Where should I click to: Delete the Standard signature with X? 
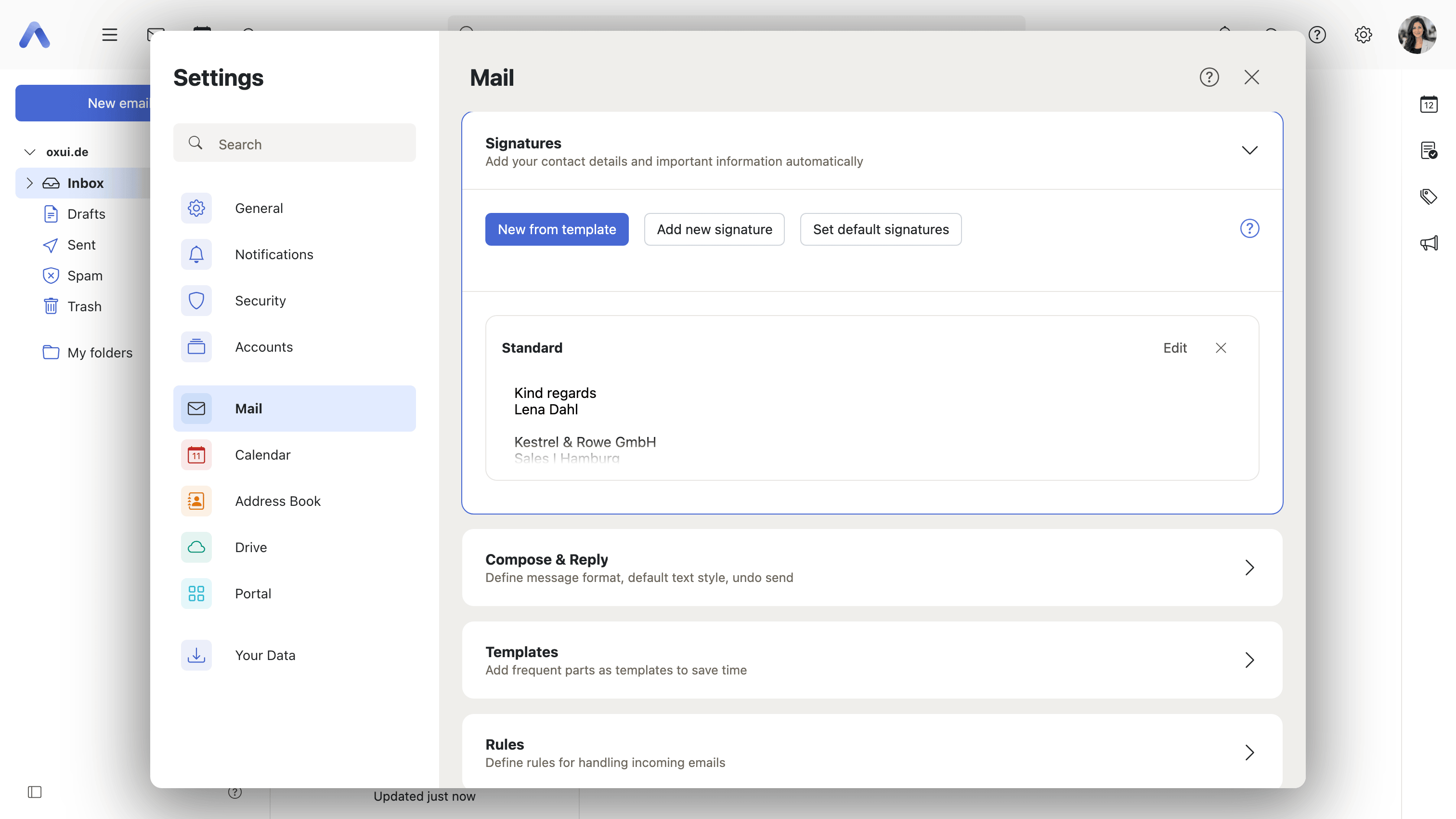(1221, 348)
